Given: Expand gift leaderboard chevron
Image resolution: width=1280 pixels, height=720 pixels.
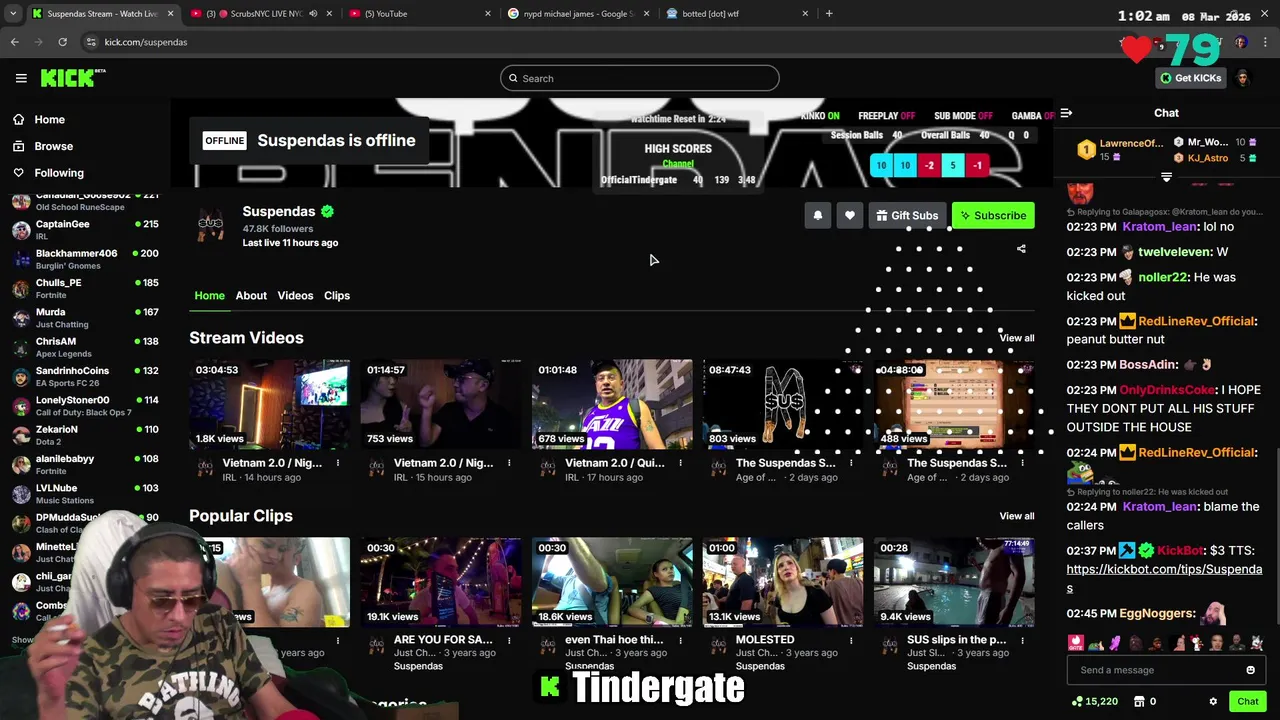Looking at the screenshot, I should click(x=1166, y=177).
